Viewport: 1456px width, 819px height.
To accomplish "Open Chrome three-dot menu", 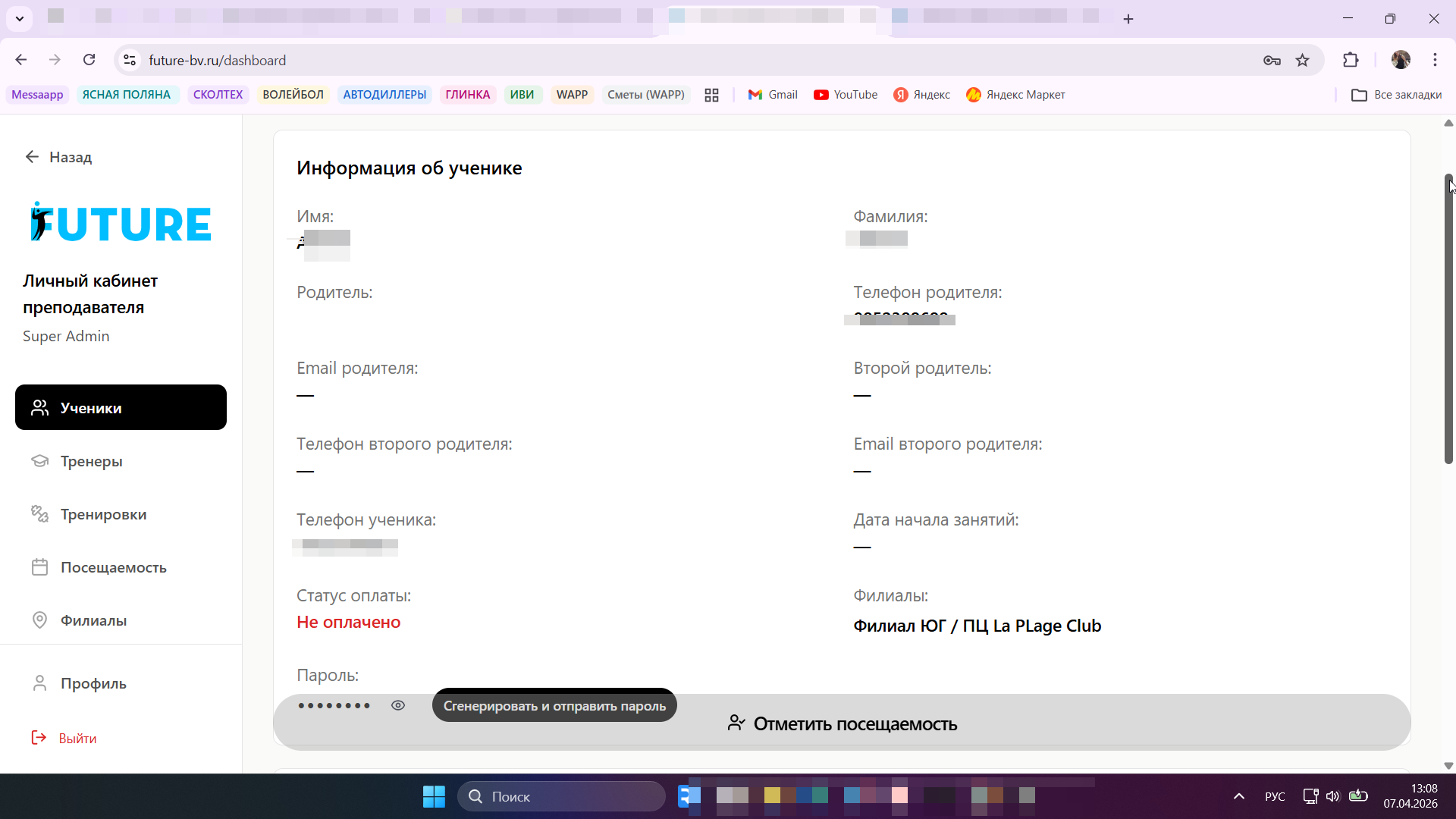I will coord(1435,60).
